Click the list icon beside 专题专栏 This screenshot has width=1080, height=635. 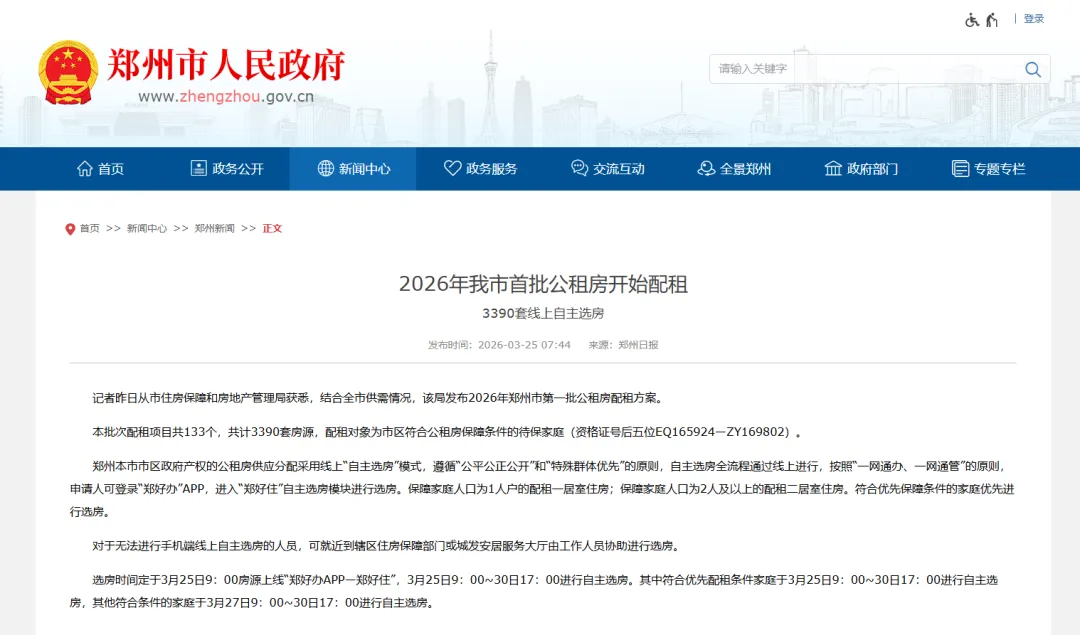tap(960, 168)
